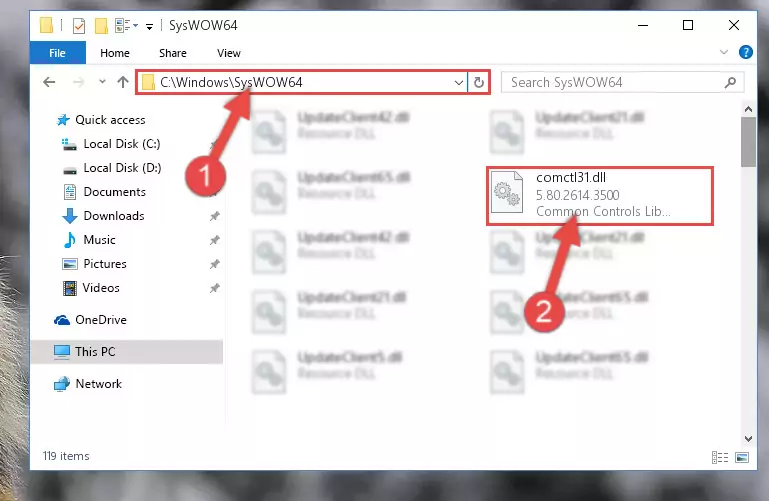Maximize the SysWOW64 window
The width and height of the screenshot is (769, 501).
coord(688,25)
